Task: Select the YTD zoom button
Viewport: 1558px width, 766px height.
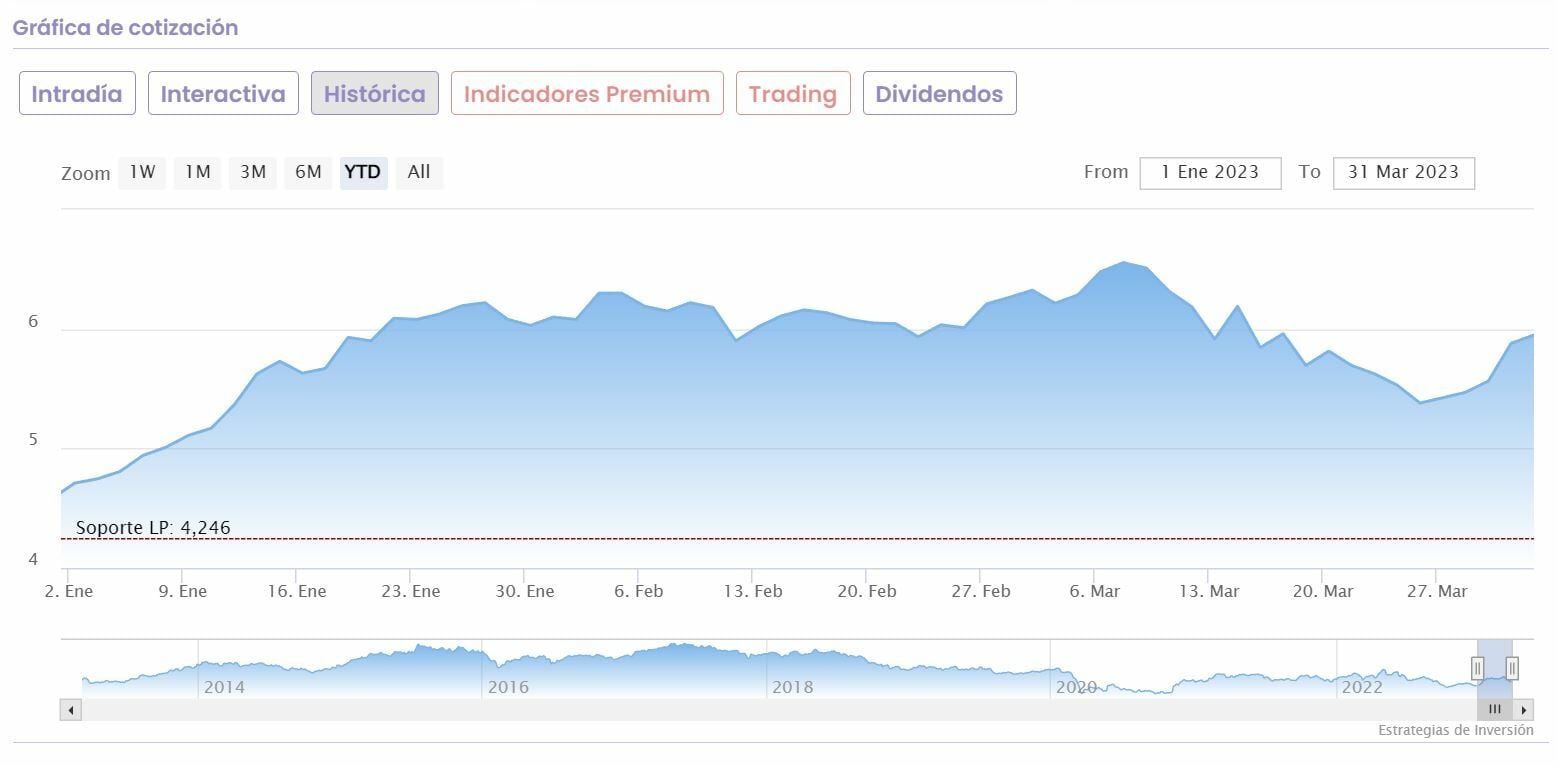Action: tap(363, 172)
